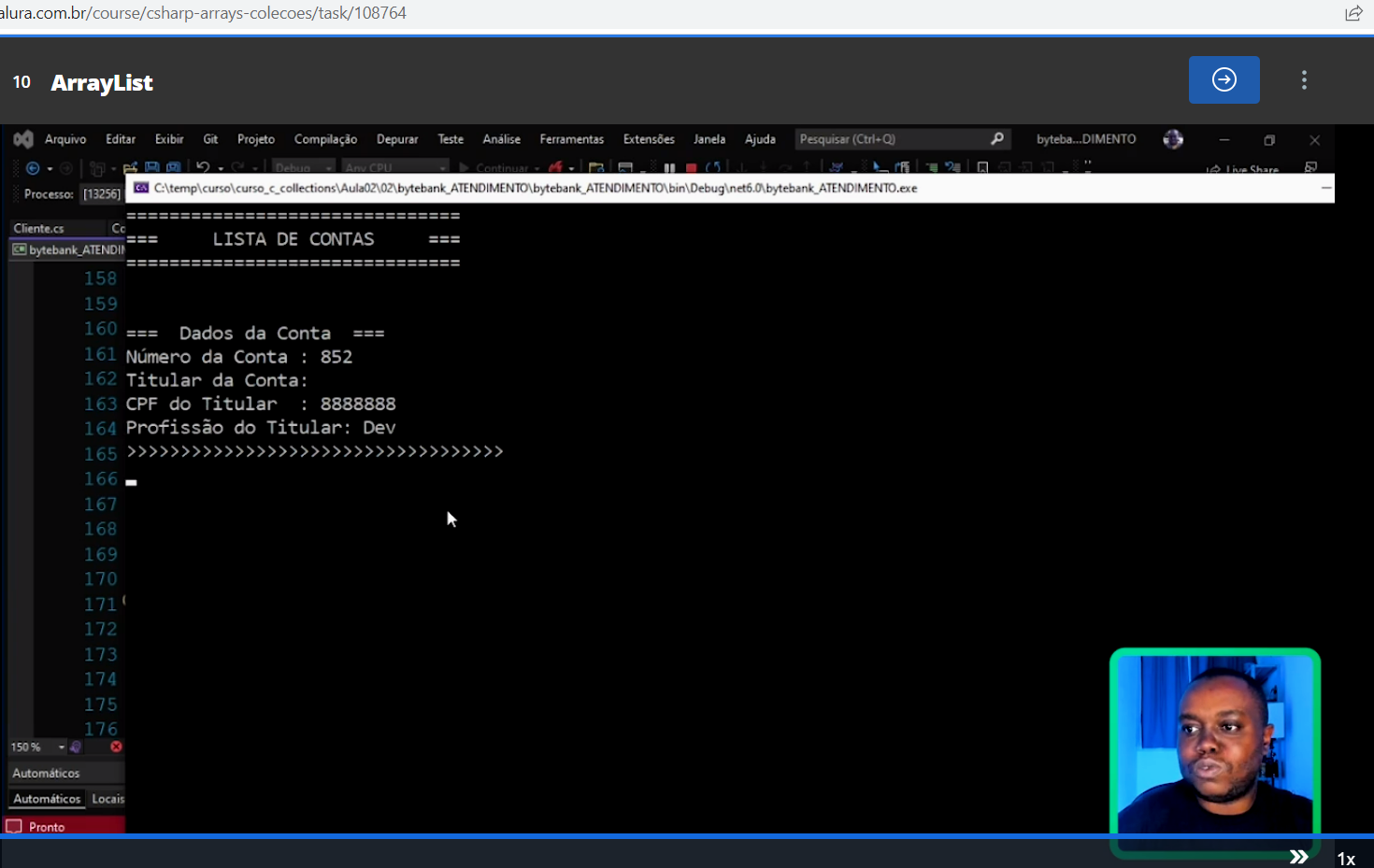Click the red stop debugging icon
This screenshot has width=1374, height=868.
point(691,168)
